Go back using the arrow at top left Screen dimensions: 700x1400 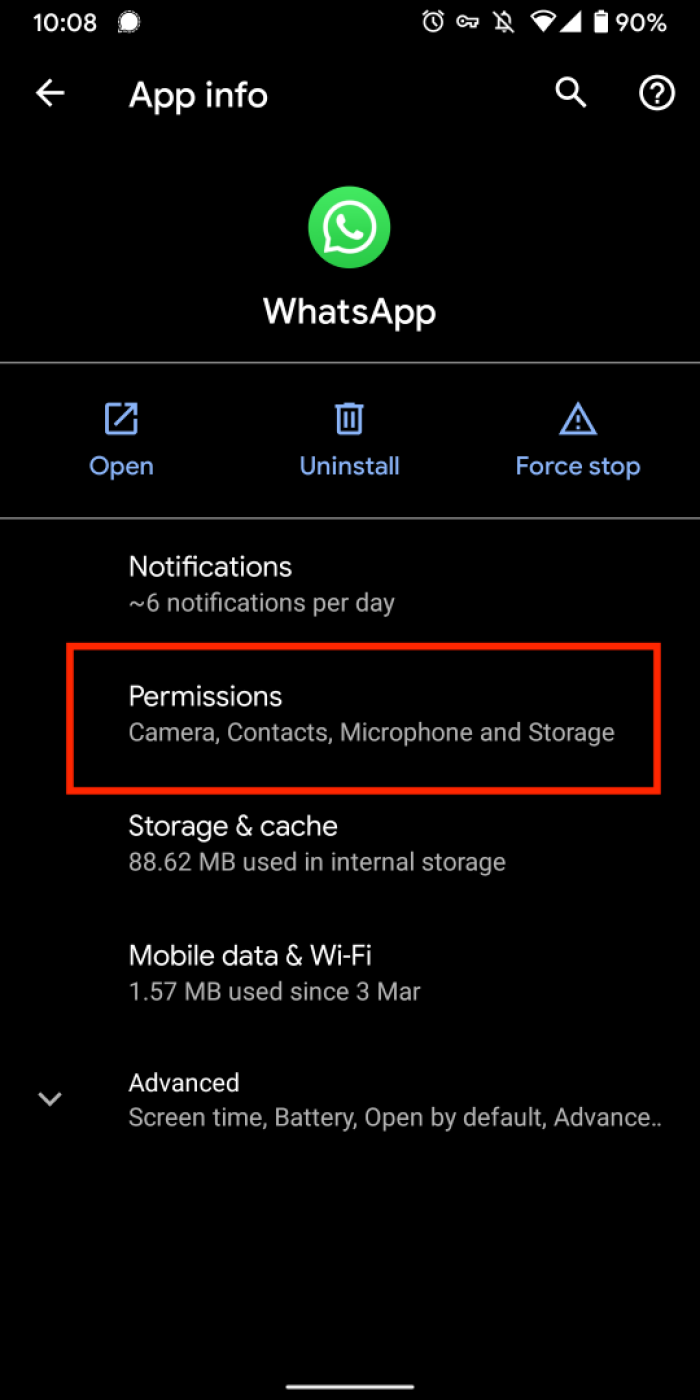50,93
